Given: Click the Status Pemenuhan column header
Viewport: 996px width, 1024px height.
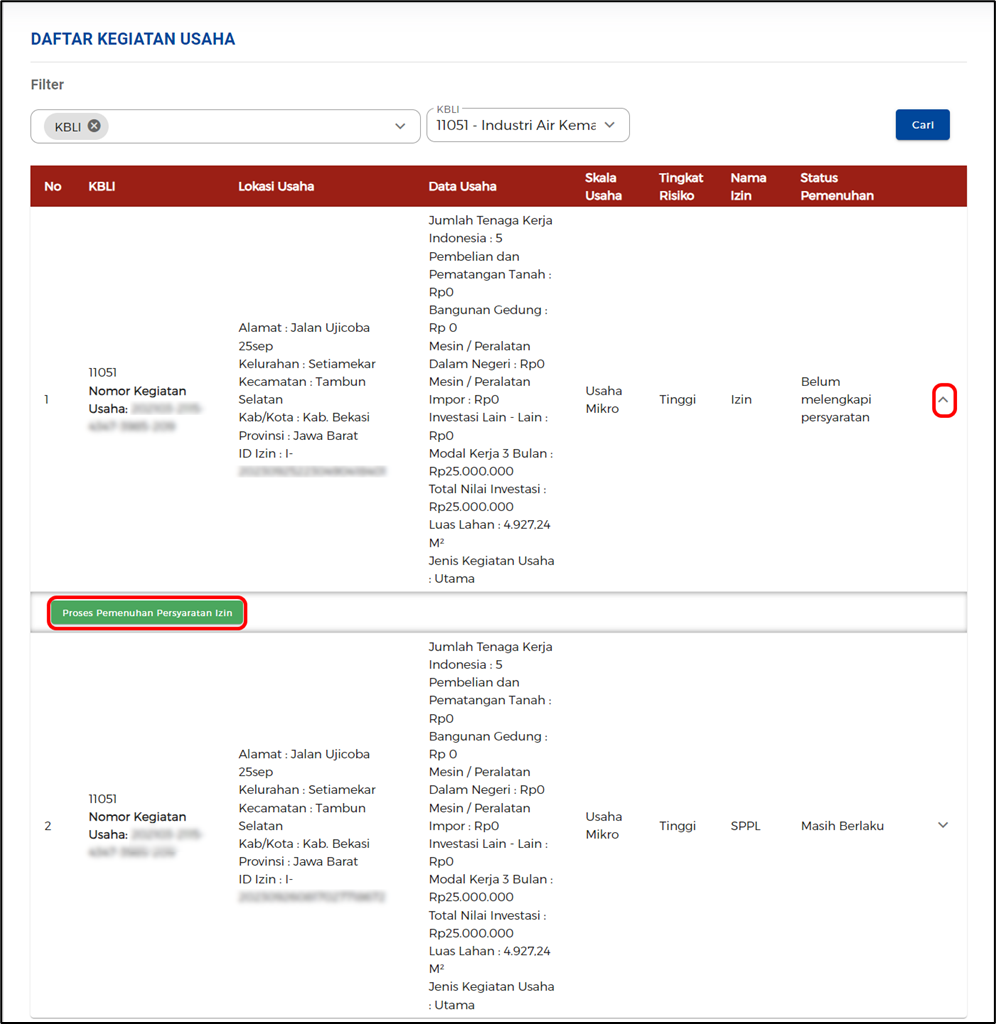Looking at the screenshot, I should click(x=837, y=186).
